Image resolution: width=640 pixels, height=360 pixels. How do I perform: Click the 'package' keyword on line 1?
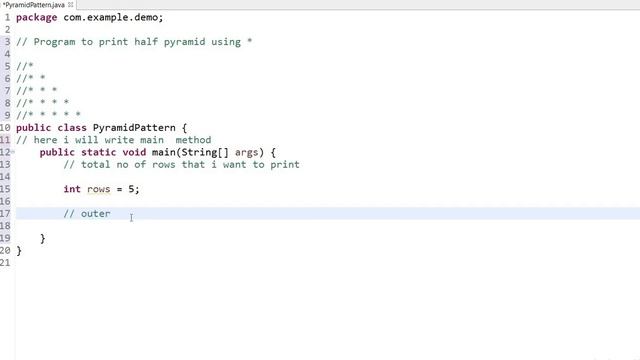[x=37, y=18]
